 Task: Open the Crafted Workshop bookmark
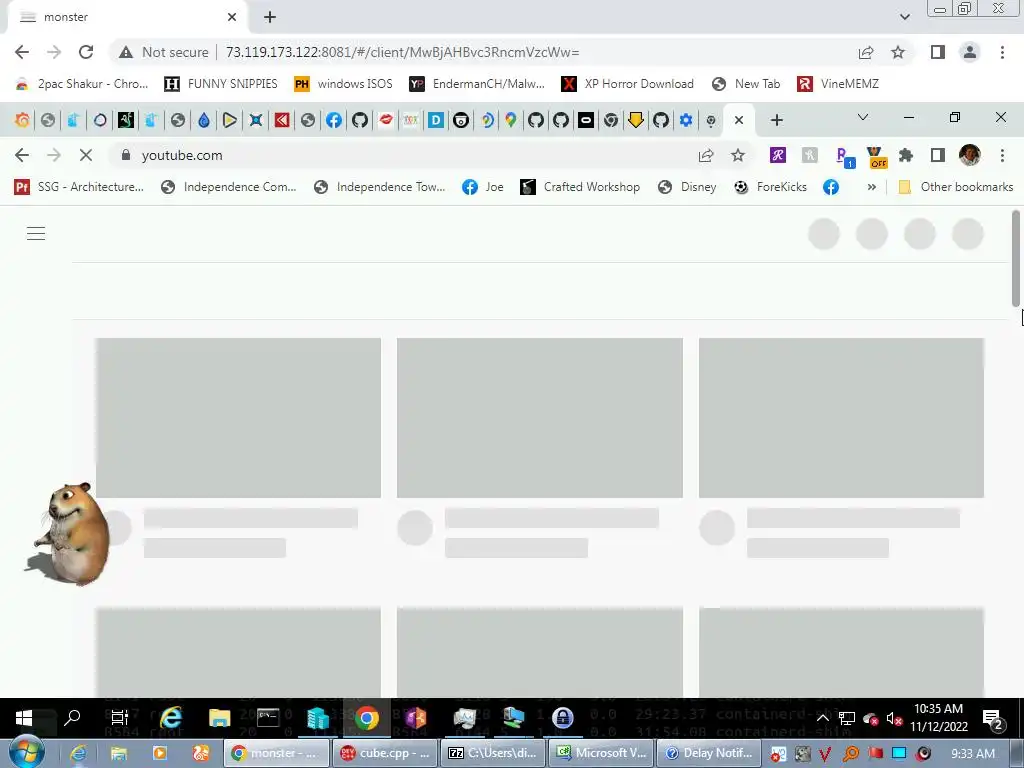tap(580, 187)
